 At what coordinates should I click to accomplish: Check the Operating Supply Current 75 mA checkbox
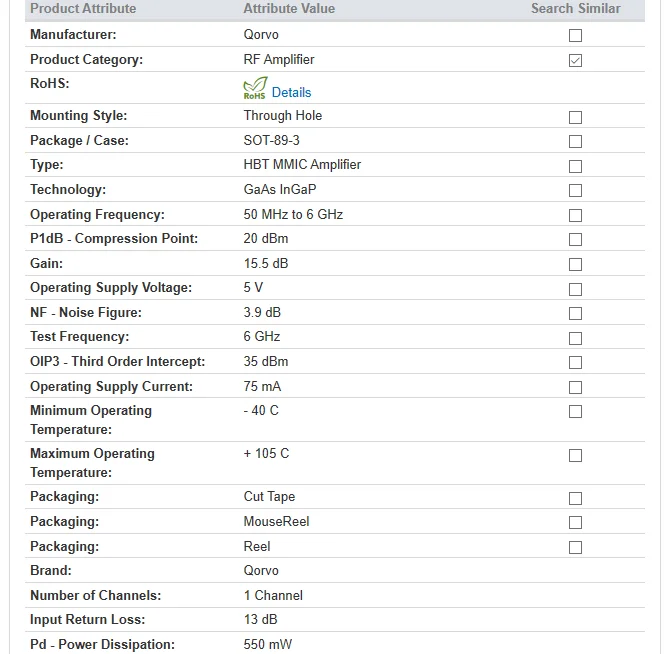(x=575, y=387)
